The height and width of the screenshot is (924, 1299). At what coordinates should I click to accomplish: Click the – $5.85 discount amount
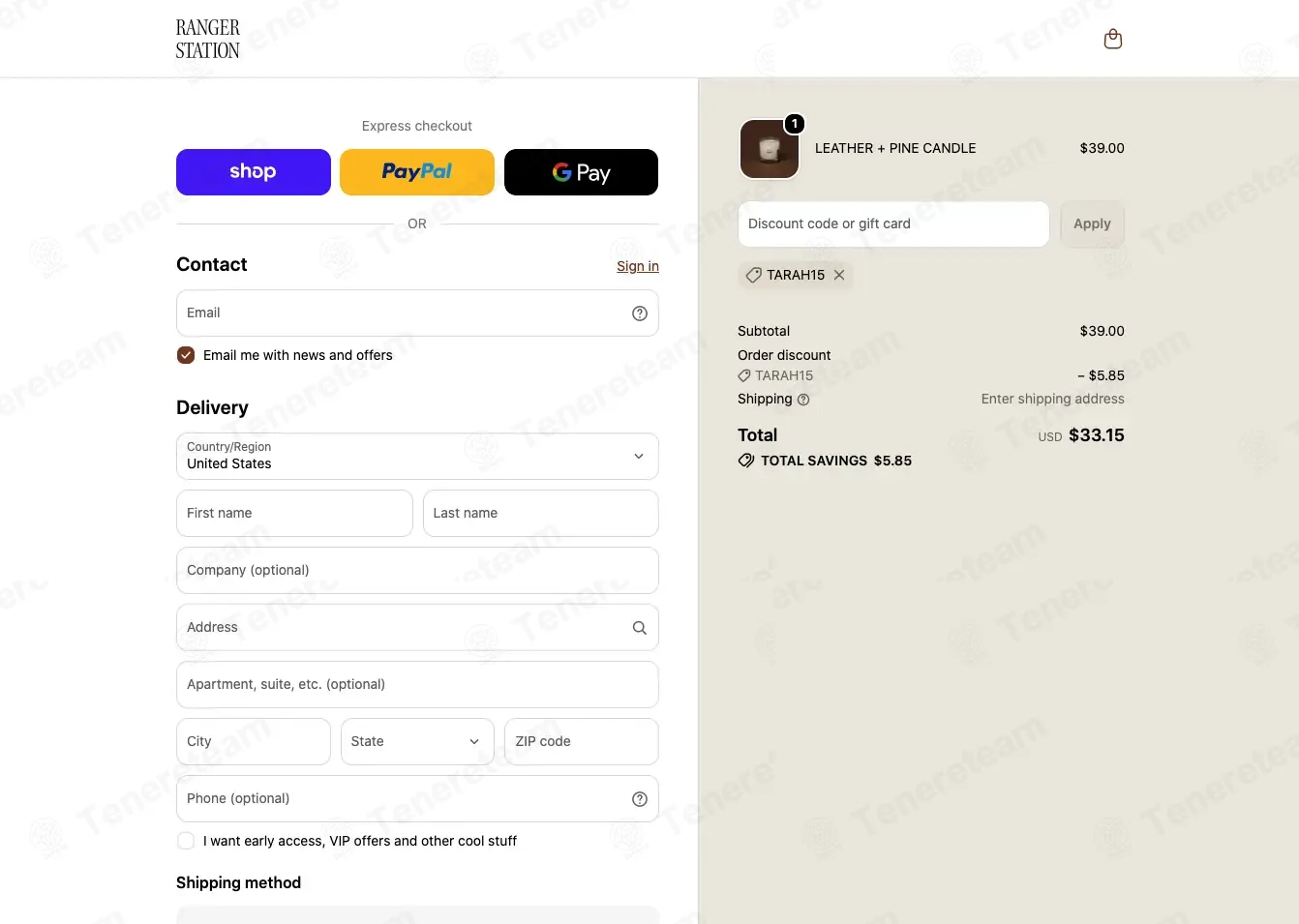[1101, 375]
